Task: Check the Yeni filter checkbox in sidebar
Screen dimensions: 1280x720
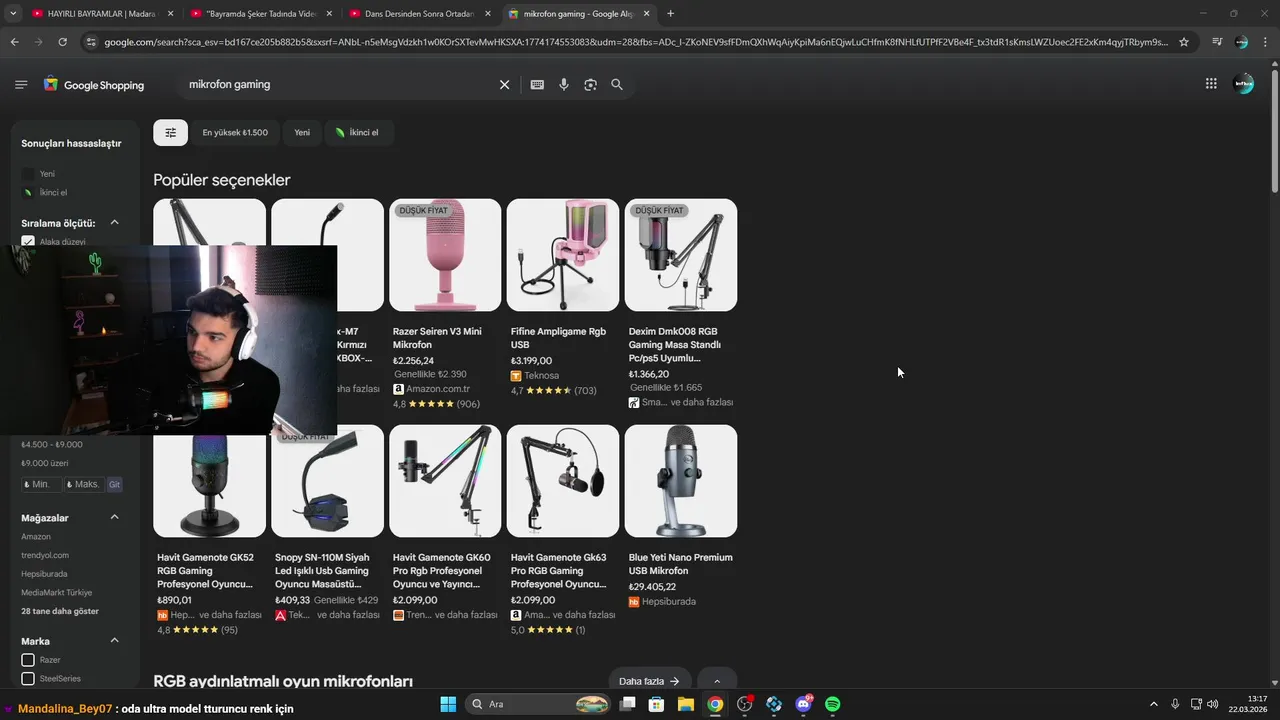Action: click(28, 174)
